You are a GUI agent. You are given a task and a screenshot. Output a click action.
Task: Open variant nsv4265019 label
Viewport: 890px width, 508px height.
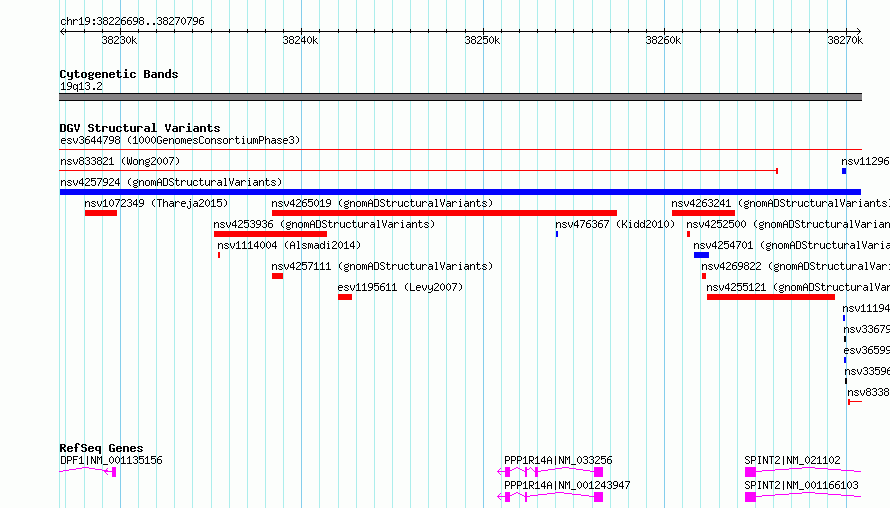(x=382, y=203)
